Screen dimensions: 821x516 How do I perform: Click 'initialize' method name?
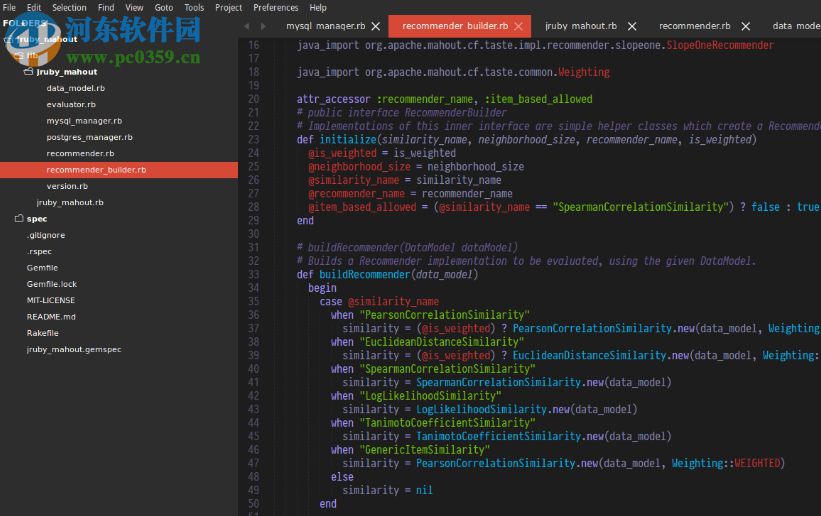(348, 139)
